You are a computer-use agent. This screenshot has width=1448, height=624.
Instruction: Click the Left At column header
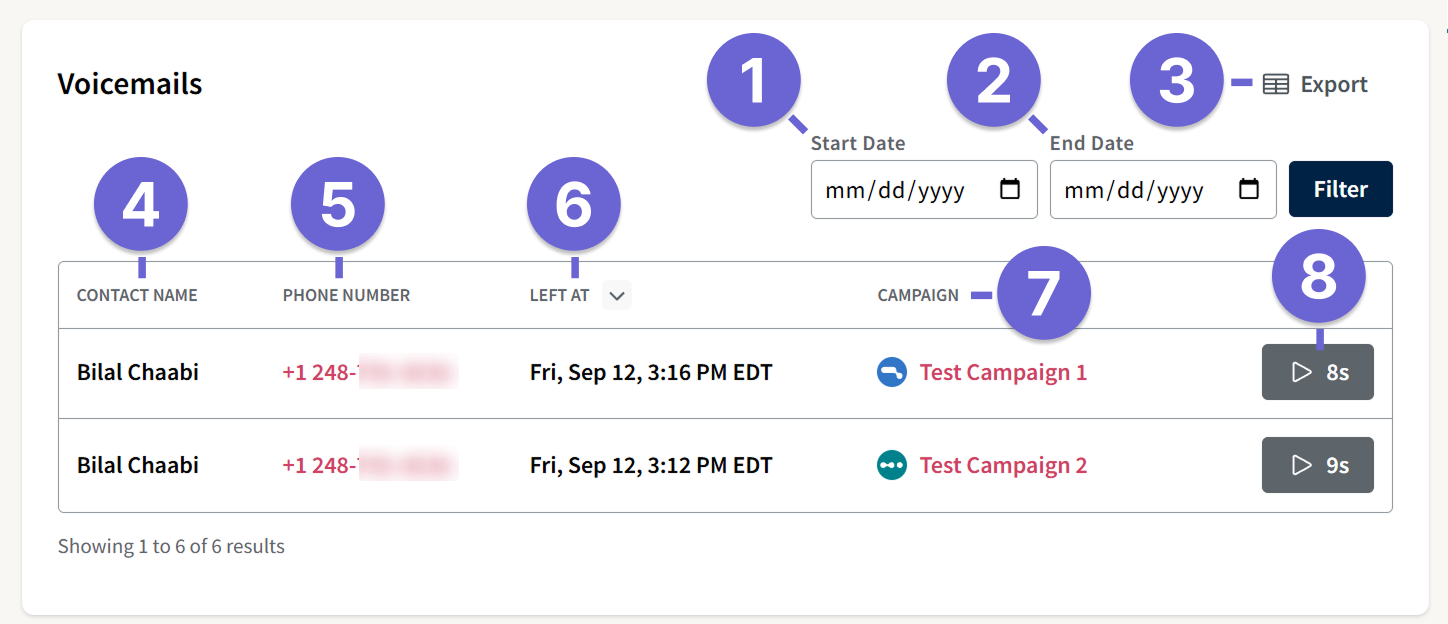click(559, 296)
